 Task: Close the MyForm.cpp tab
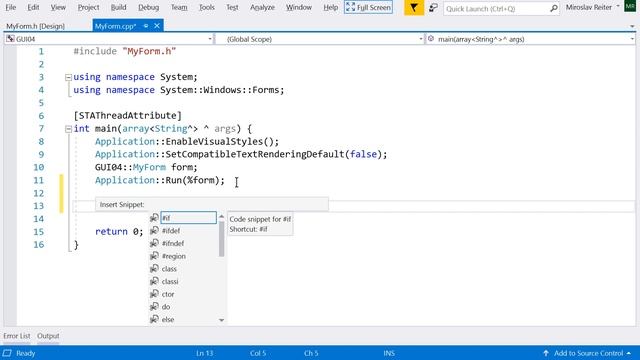click(157, 26)
